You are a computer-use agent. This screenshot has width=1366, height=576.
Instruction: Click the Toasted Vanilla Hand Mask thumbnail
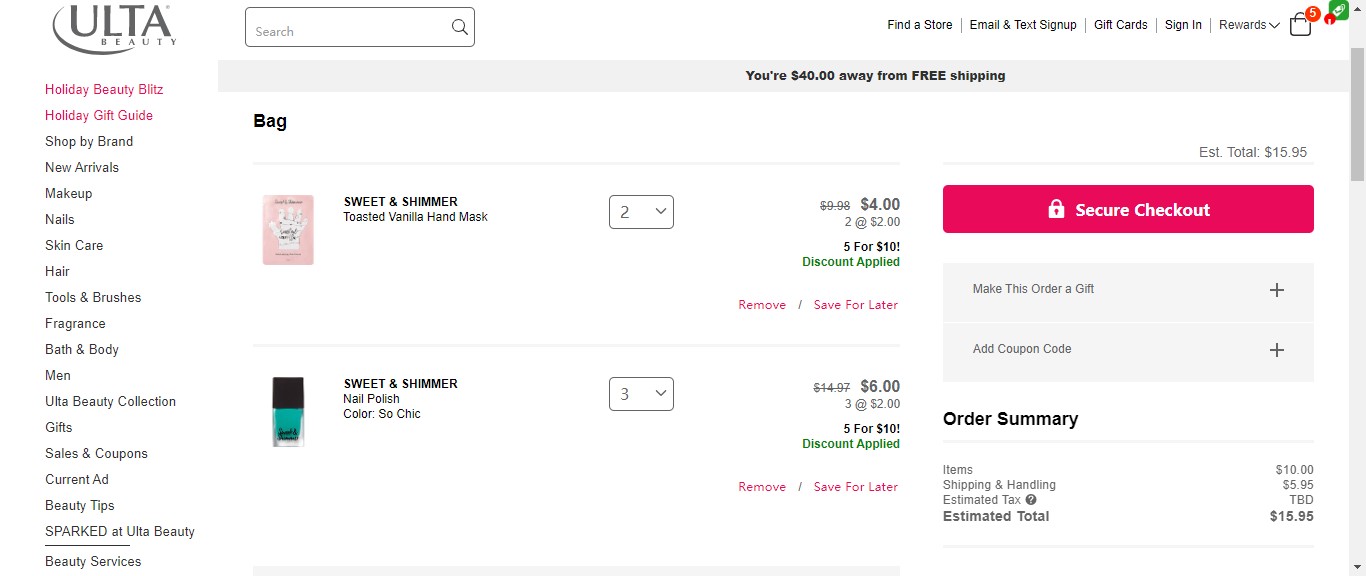click(x=288, y=230)
